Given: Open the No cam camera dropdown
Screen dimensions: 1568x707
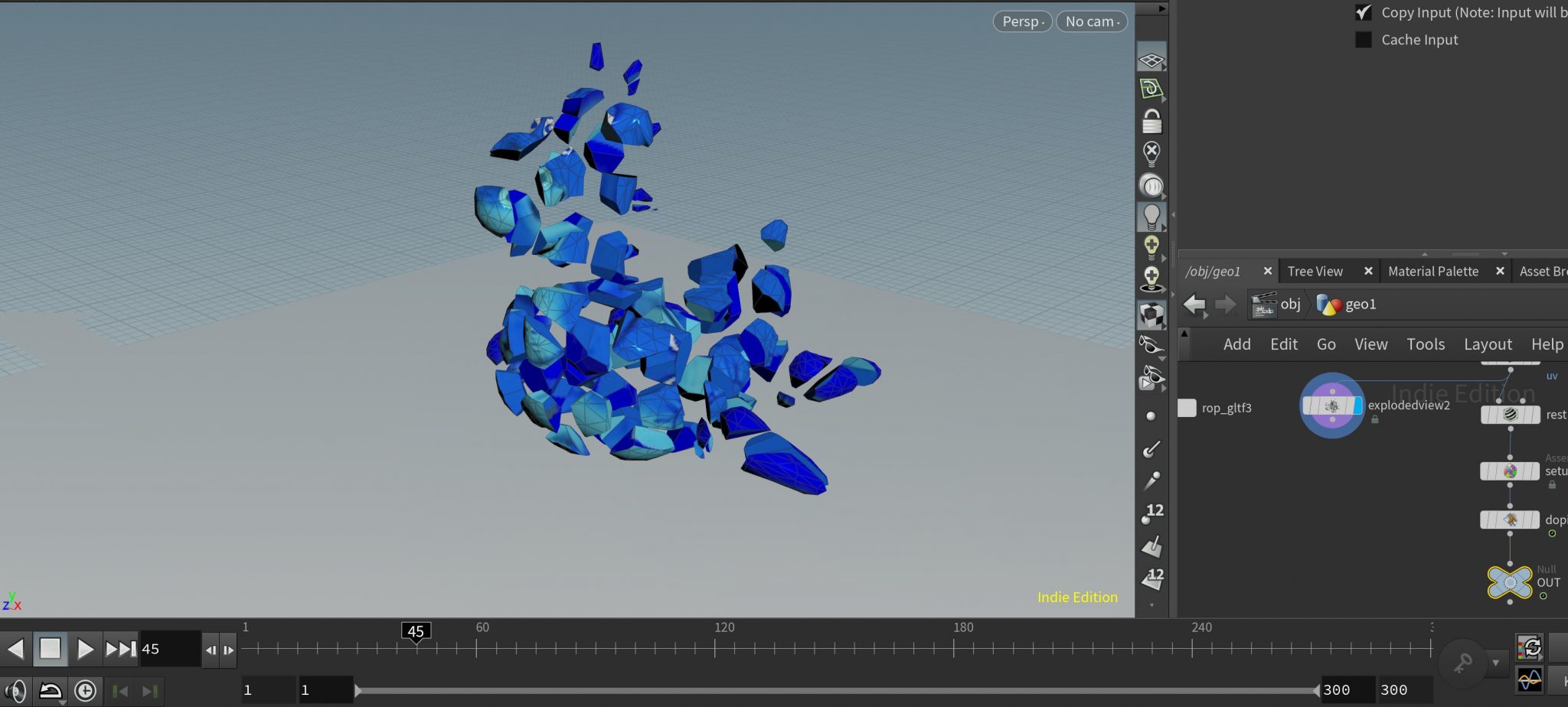Looking at the screenshot, I should click(1090, 21).
